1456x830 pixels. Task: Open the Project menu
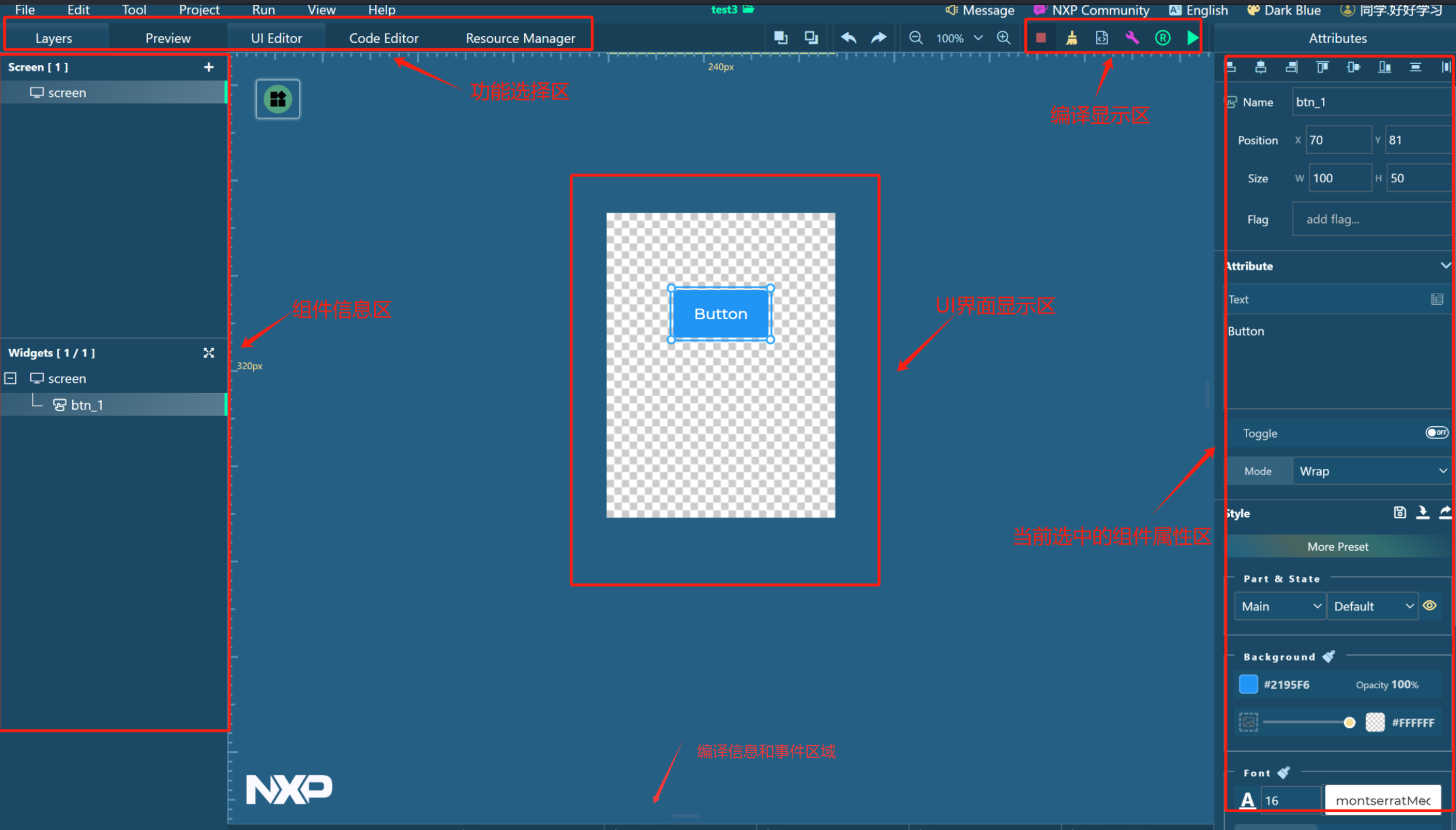199,10
